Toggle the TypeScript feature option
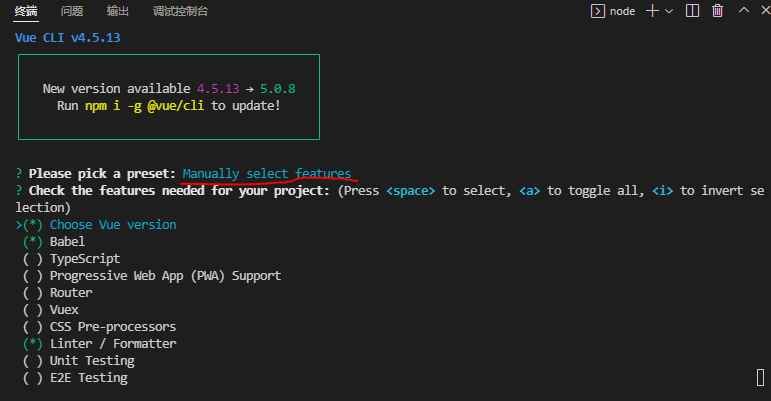 (x=85, y=258)
